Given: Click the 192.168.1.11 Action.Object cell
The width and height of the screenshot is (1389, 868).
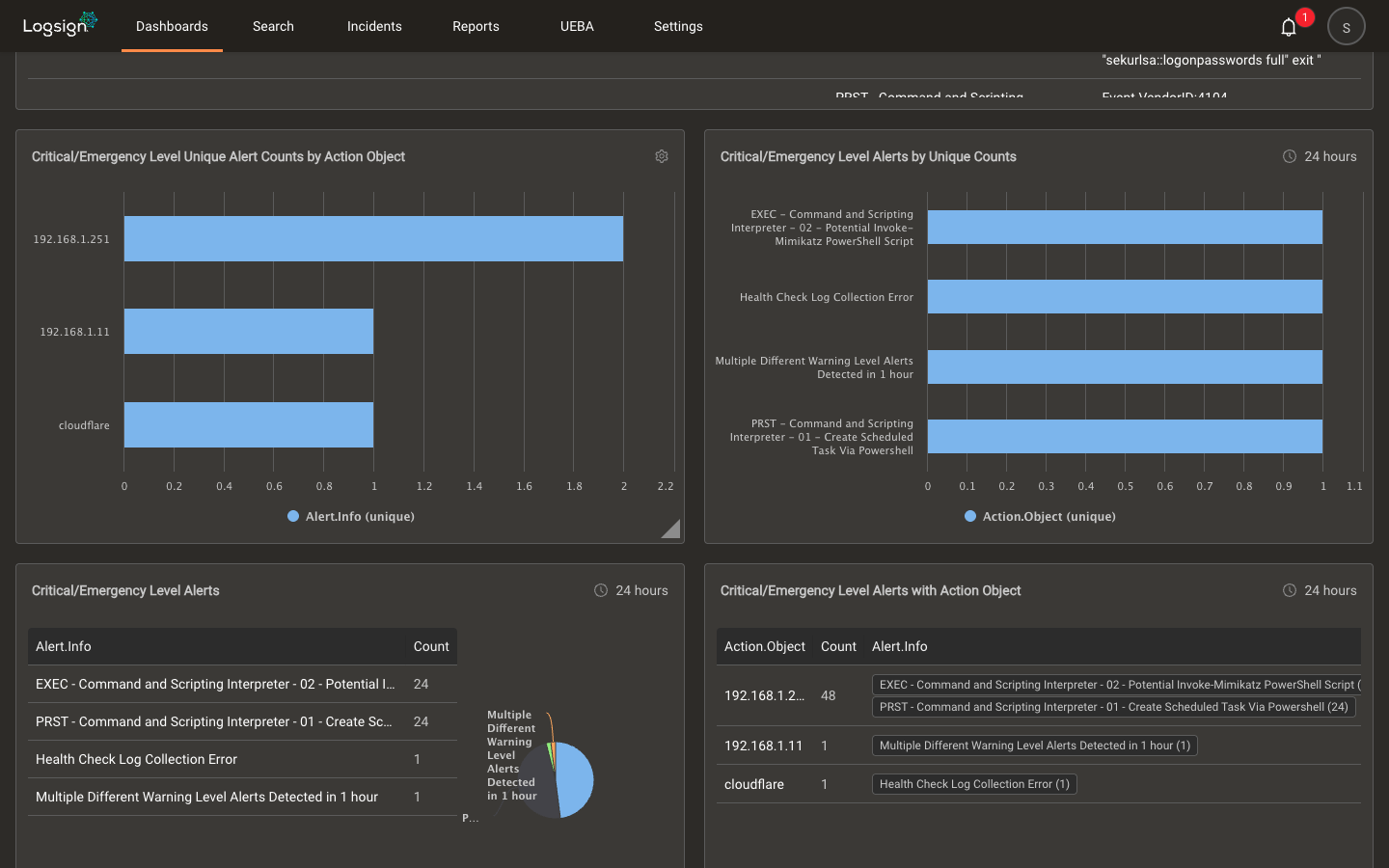Looking at the screenshot, I should [x=764, y=746].
